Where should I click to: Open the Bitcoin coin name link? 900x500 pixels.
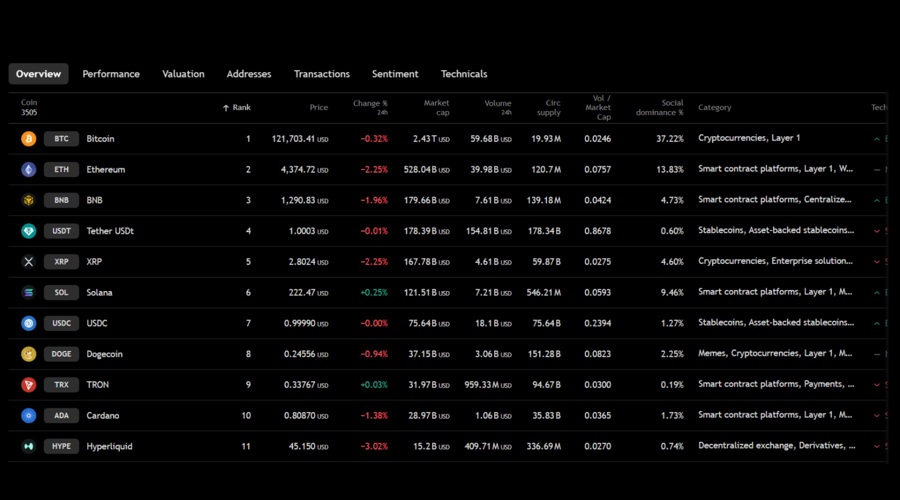[x=100, y=139]
